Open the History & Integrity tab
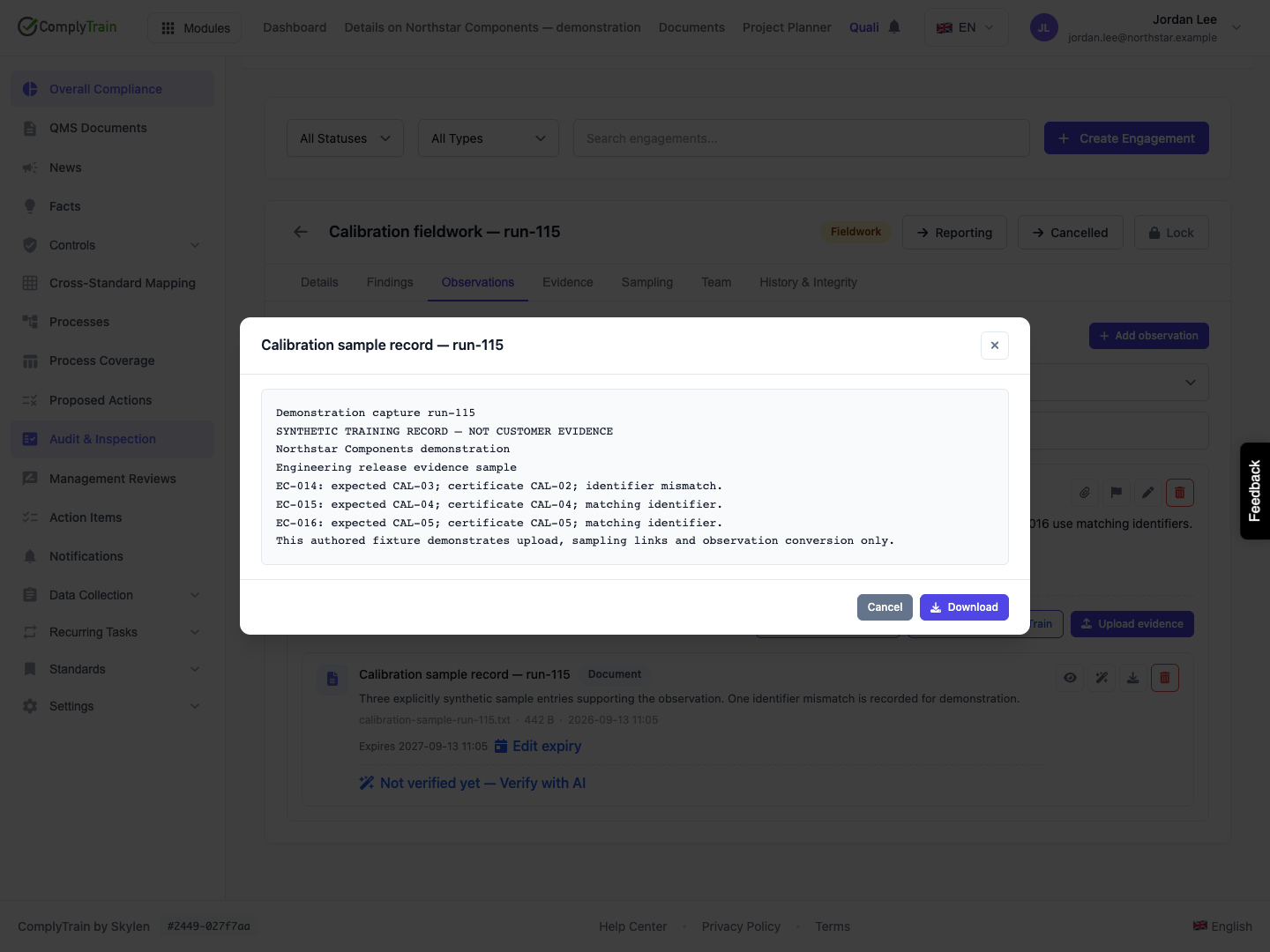The image size is (1270, 952). click(808, 282)
